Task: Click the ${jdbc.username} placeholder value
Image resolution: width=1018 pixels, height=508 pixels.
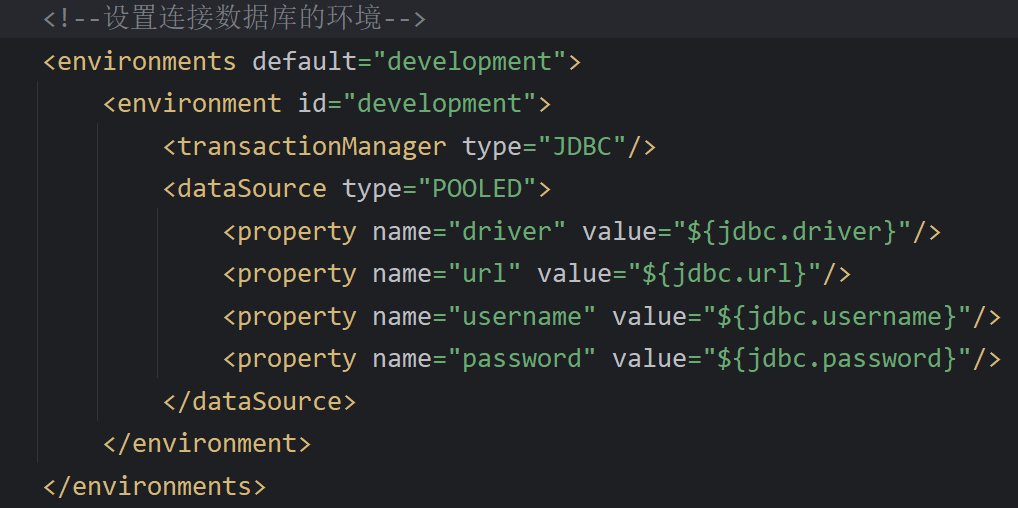Action: [836, 317]
